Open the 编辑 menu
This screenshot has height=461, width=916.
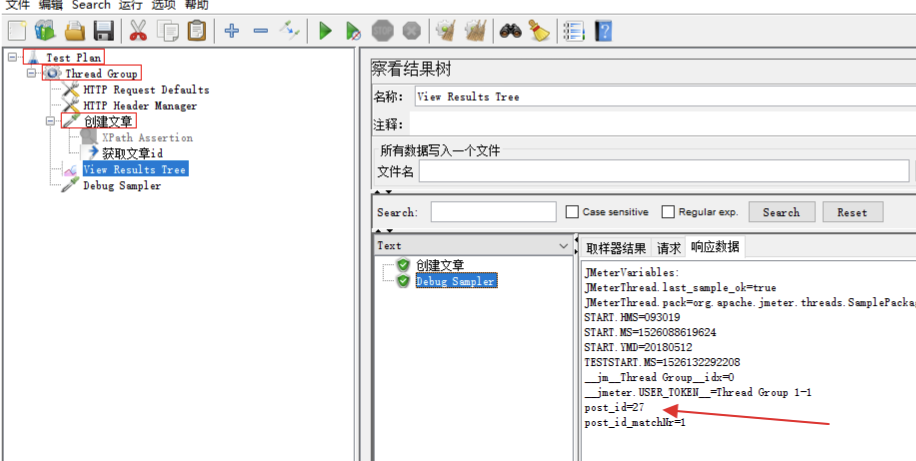click(51, 5)
